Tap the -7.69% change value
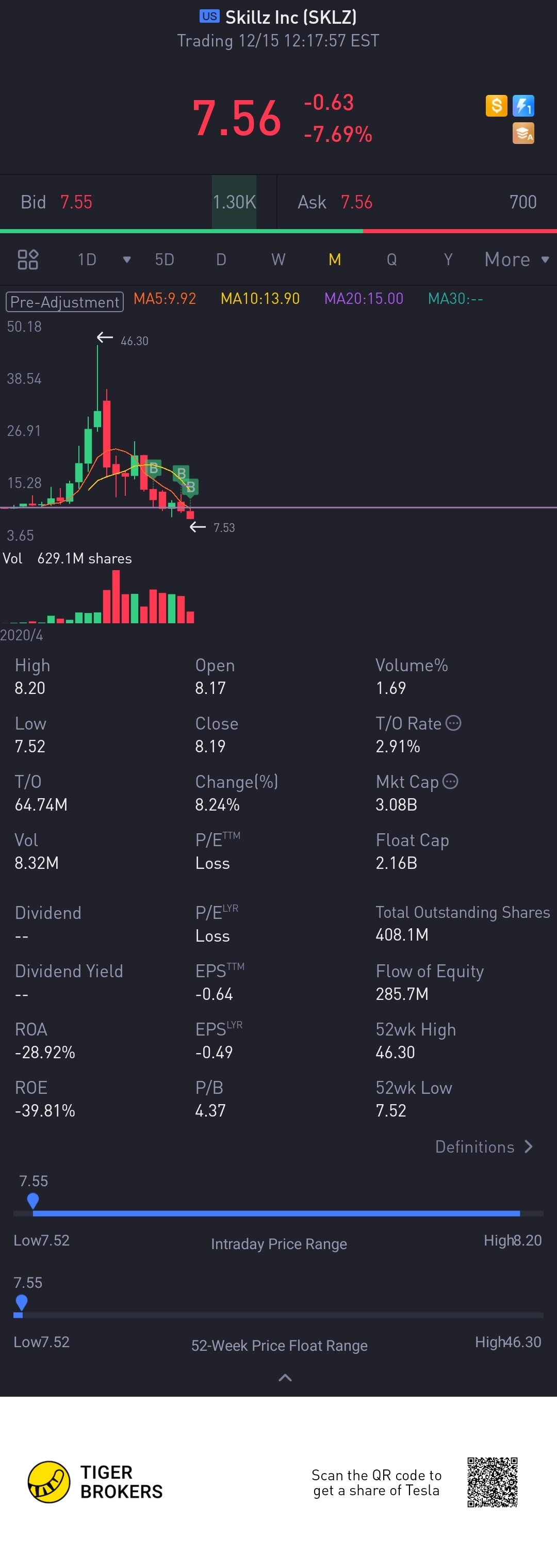This screenshot has height=1568, width=557. pos(338,134)
